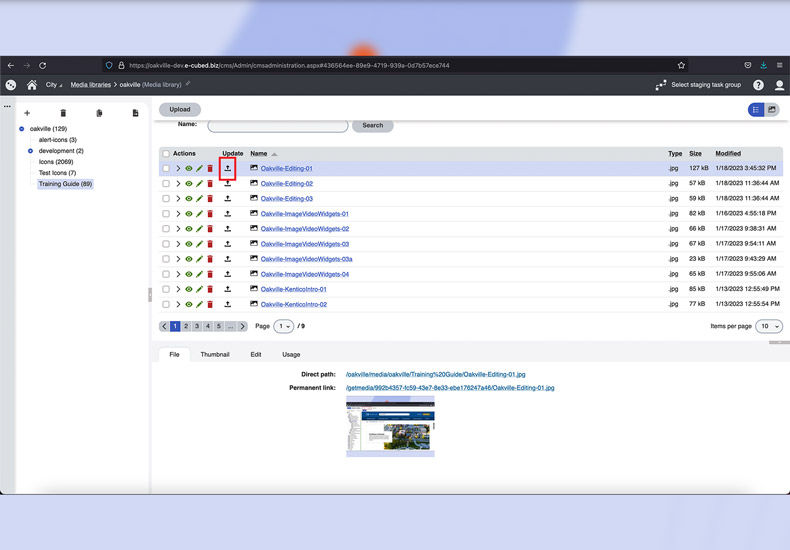Preview Oakville-Editing-03 using the eye icon
The image size is (790, 550).
point(189,199)
